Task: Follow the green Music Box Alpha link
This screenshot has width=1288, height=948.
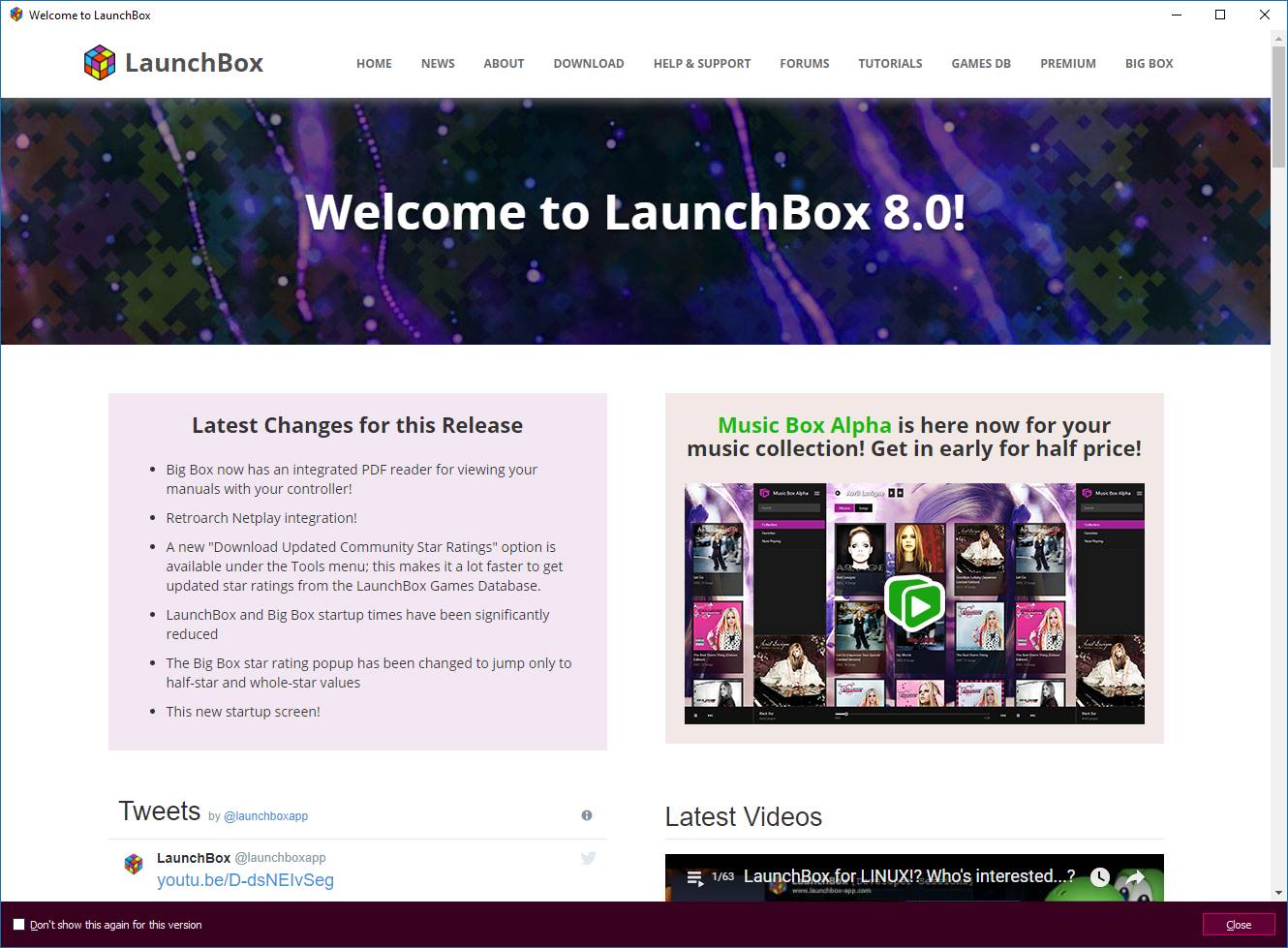Action: (805, 425)
